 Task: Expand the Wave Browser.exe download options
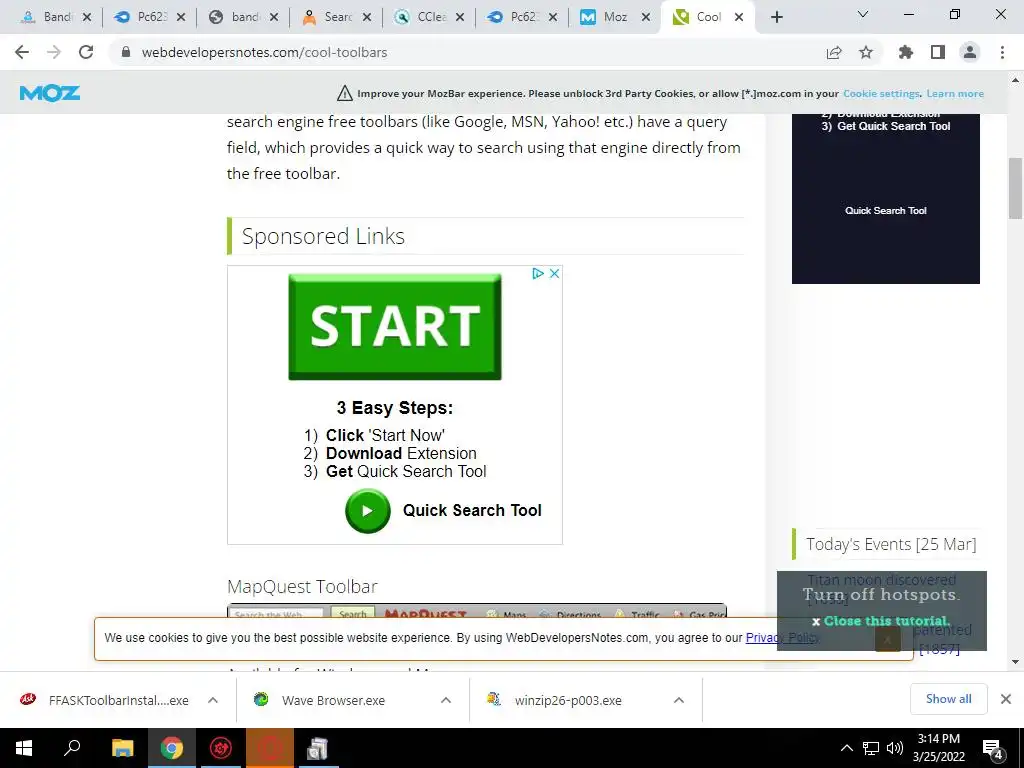446,700
